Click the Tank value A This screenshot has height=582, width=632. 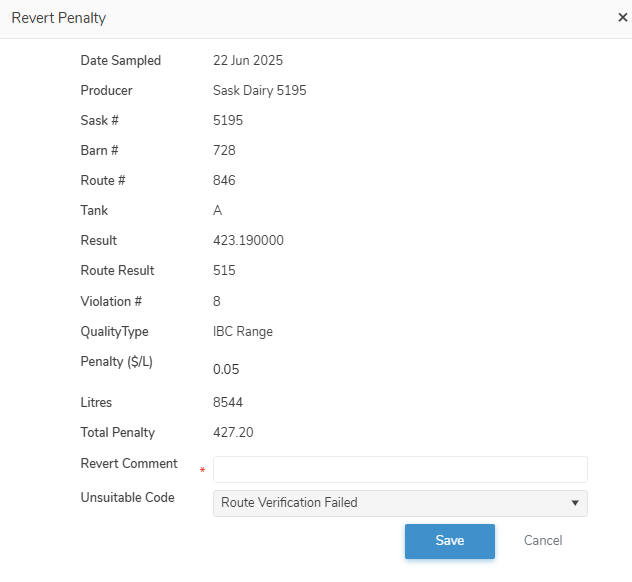pos(218,211)
